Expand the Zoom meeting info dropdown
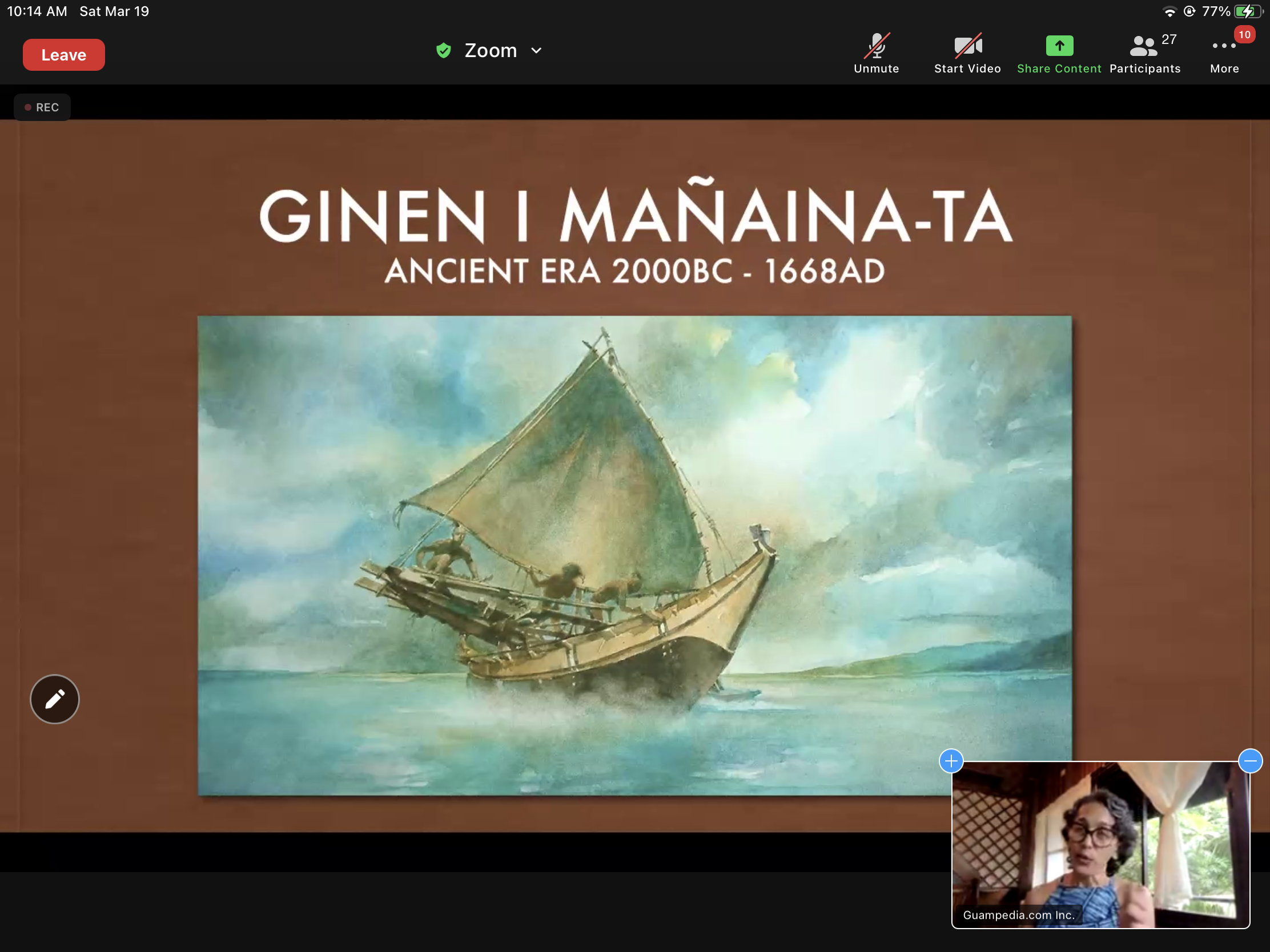 click(536, 50)
